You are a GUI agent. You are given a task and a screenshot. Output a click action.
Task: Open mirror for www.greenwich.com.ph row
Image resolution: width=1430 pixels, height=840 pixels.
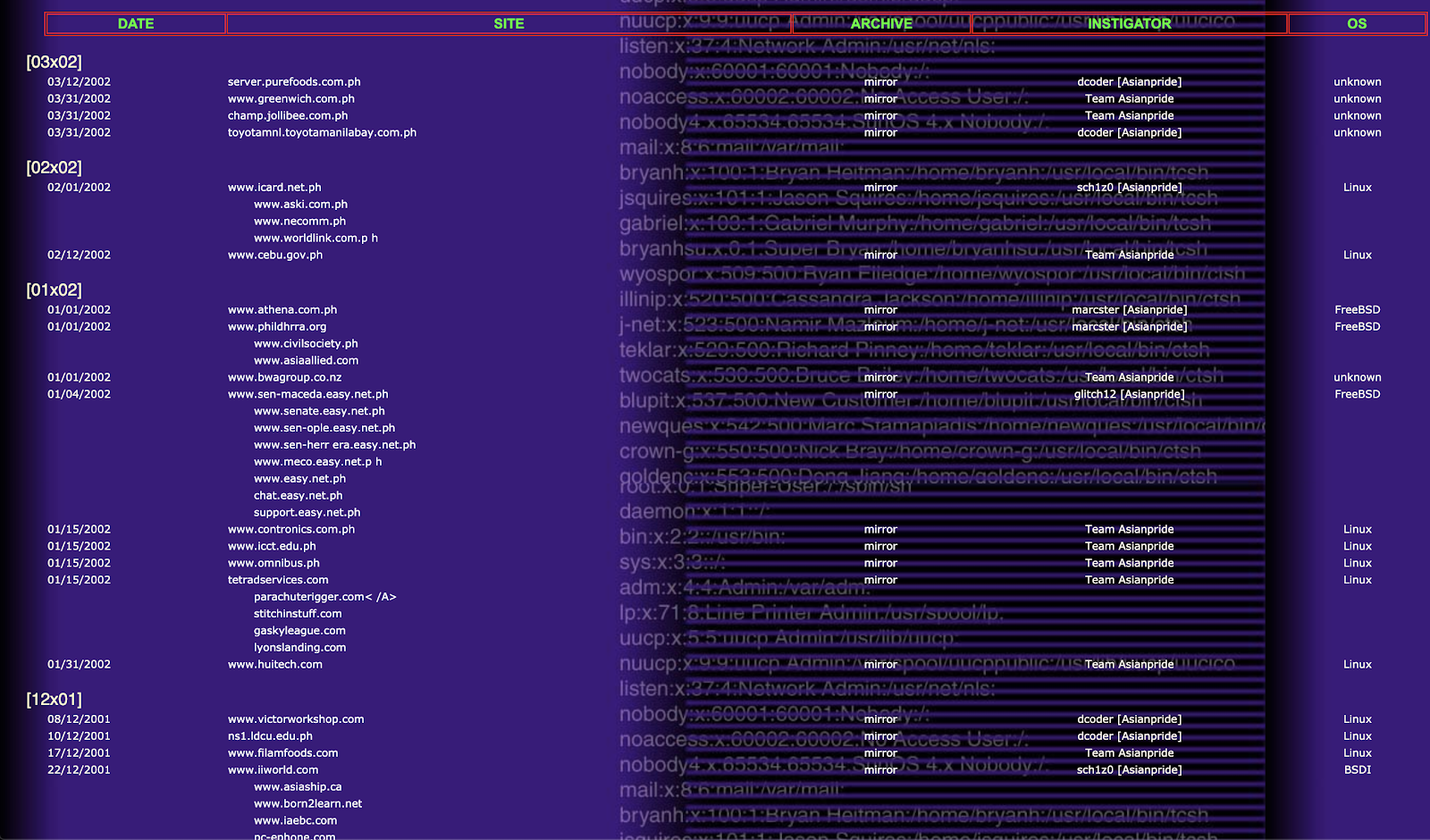click(880, 99)
